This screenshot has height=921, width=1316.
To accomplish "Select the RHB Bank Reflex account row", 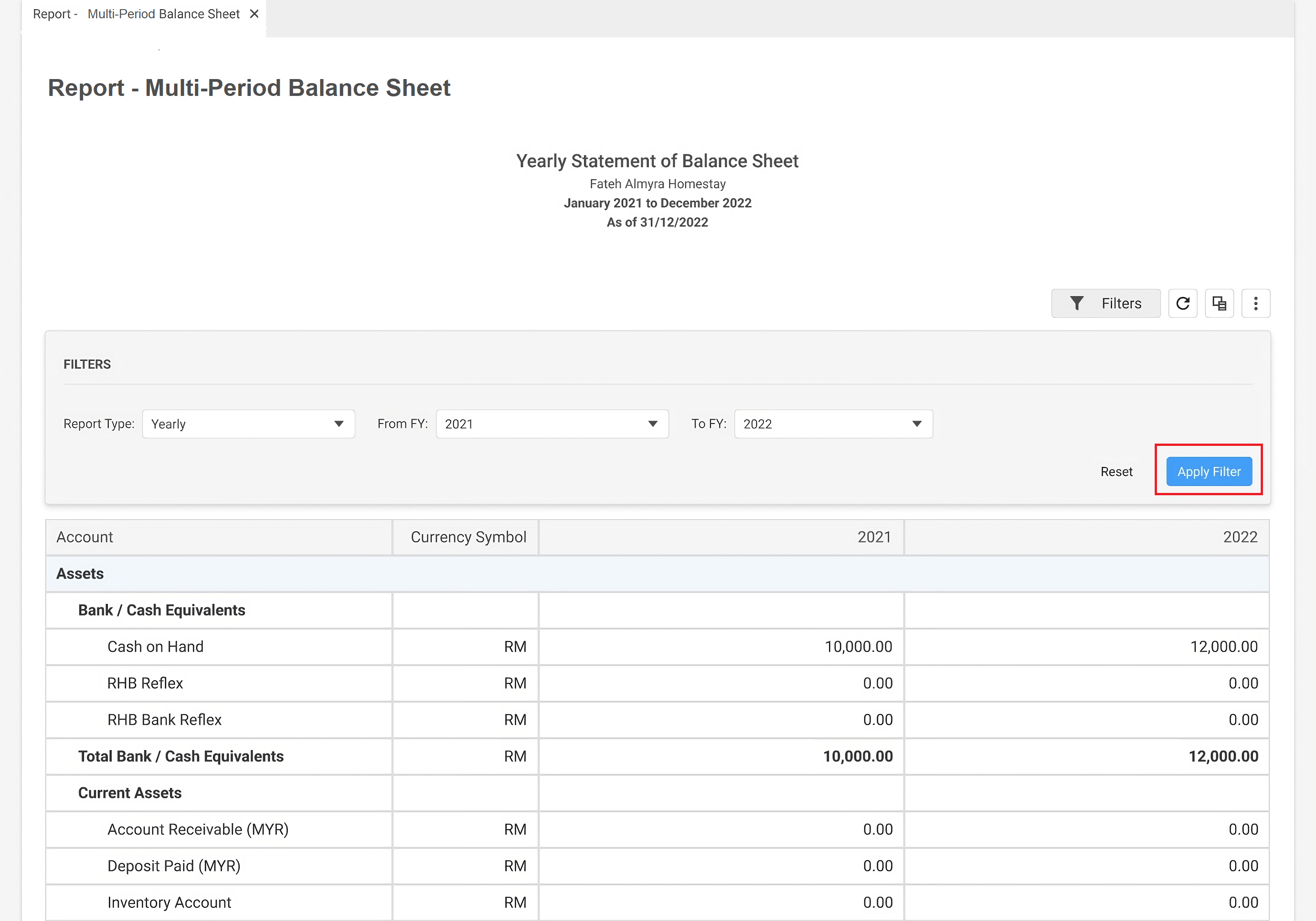I will coord(658,720).
